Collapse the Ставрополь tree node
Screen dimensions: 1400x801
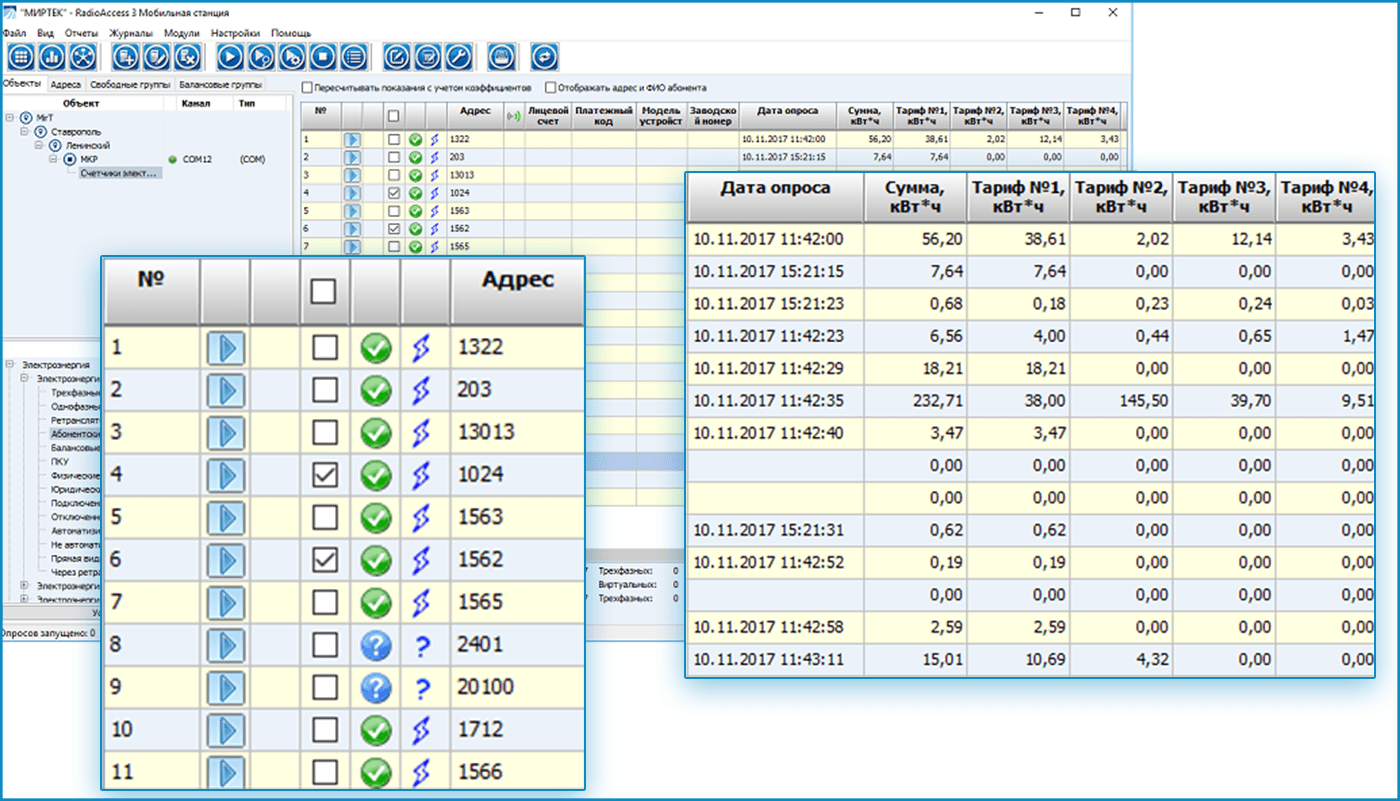tap(24, 131)
